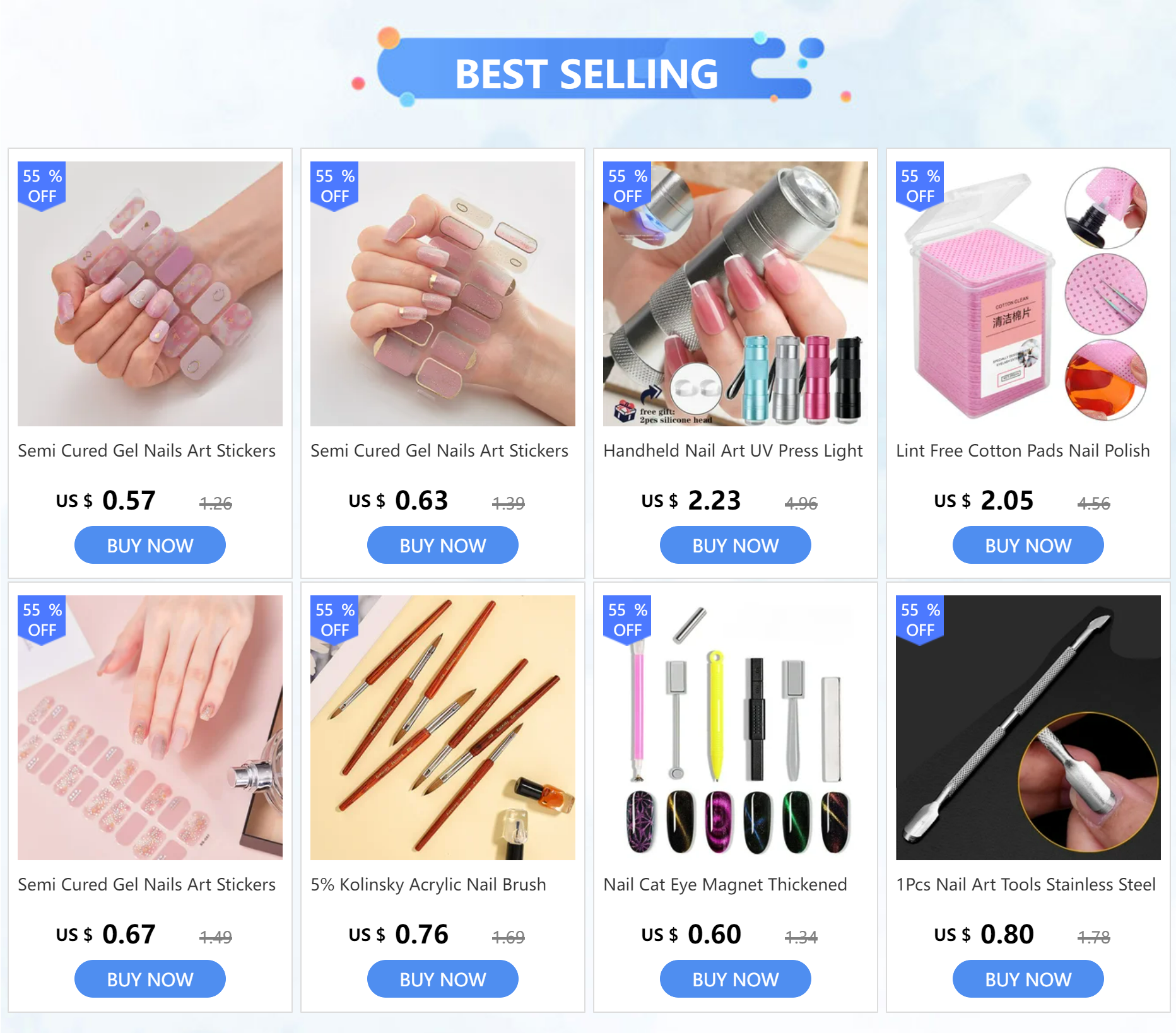Image resolution: width=1176 pixels, height=1033 pixels.
Task: Click BUY NOW for Nail Cat Eye Magnet
Action: (x=736, y=979)
